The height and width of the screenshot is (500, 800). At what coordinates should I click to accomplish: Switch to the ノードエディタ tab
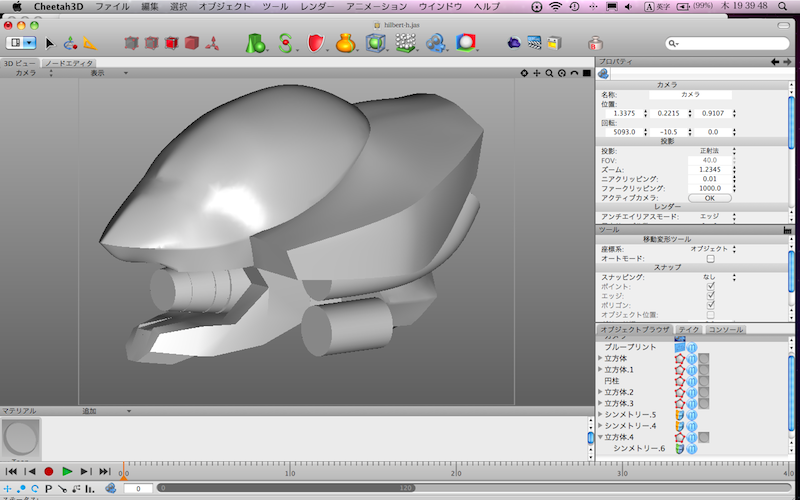pos(68,63)
